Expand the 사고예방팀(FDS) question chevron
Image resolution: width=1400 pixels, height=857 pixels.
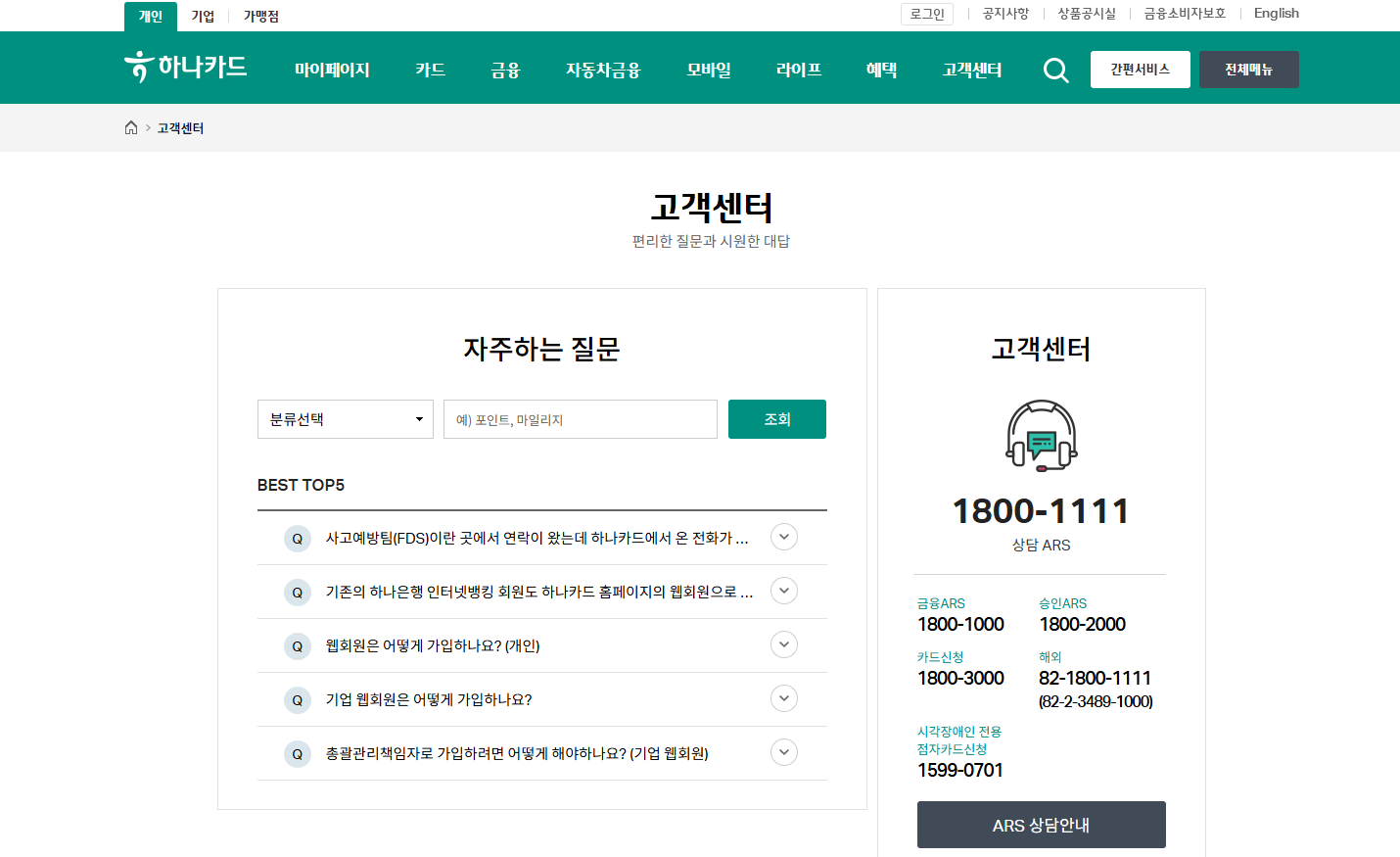pos(784,537)
